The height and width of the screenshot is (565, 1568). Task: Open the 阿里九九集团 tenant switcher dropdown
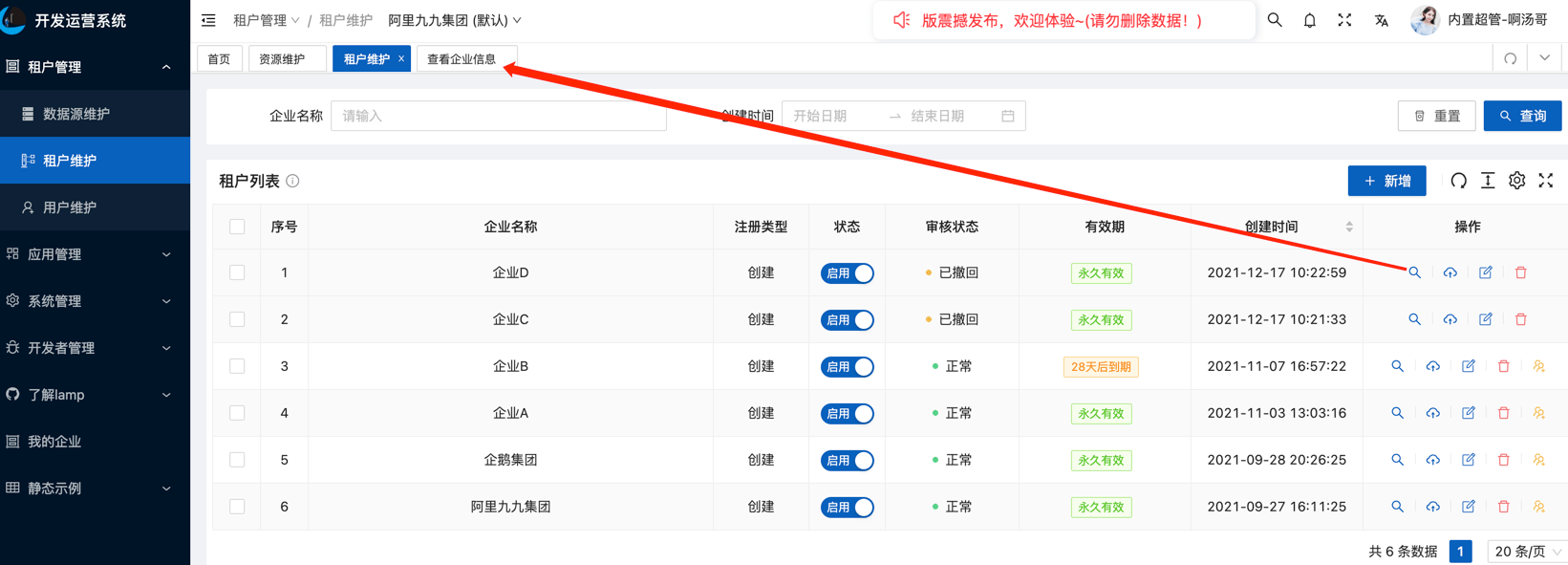point(455,20)
